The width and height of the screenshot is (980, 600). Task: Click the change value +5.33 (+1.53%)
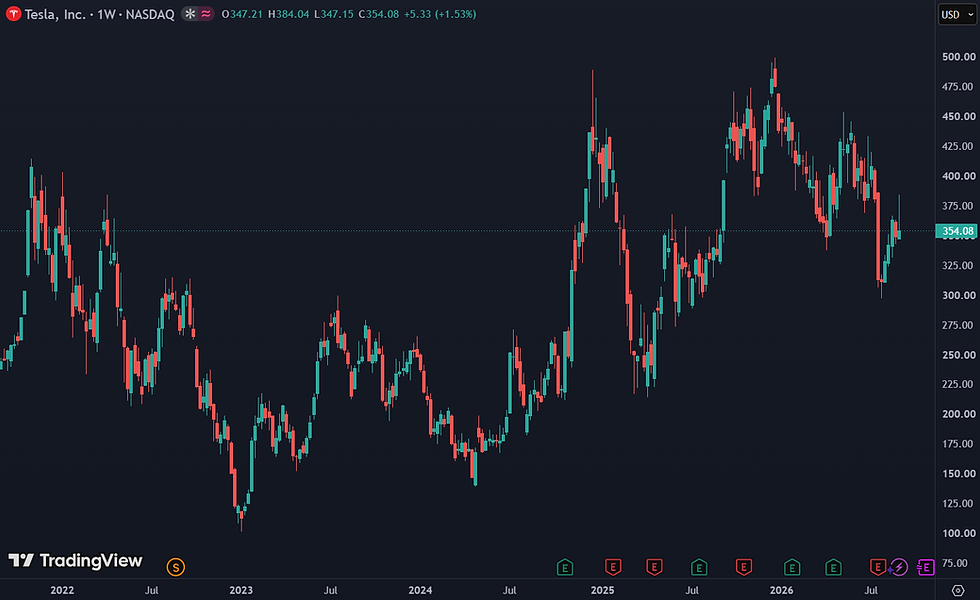coord(440,14)
